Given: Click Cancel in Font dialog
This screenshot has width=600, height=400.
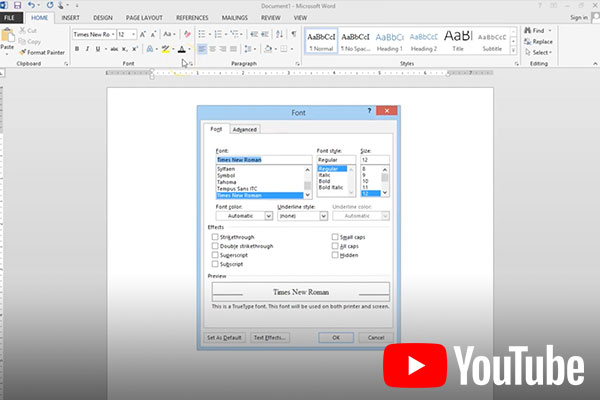Looking at the screenshot, I should point(376,338).
